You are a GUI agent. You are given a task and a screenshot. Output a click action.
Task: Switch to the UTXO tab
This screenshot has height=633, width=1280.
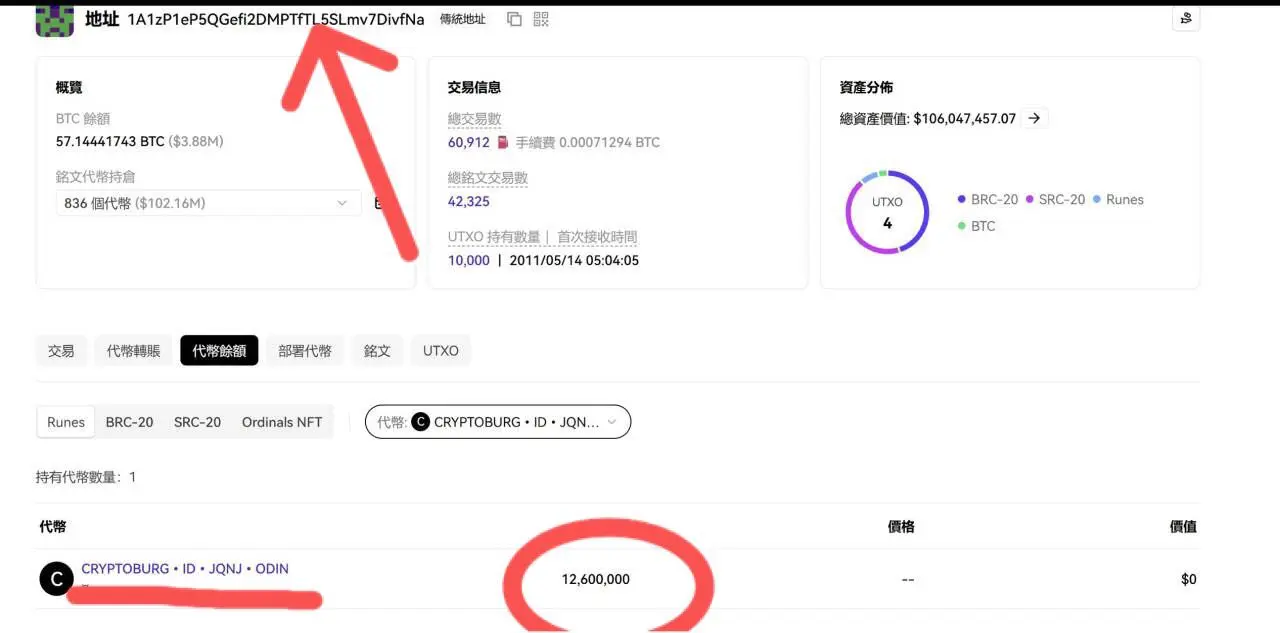pos(440,351)
